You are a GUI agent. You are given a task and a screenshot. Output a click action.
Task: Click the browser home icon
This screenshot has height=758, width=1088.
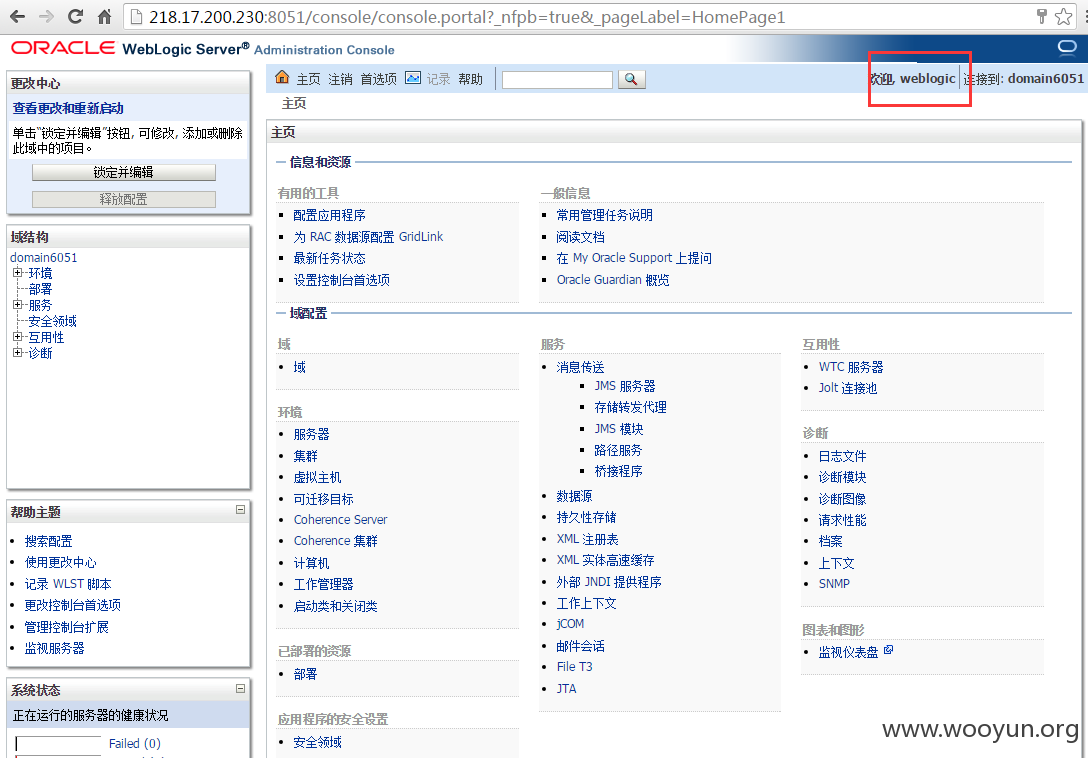[x=104, y=17]
